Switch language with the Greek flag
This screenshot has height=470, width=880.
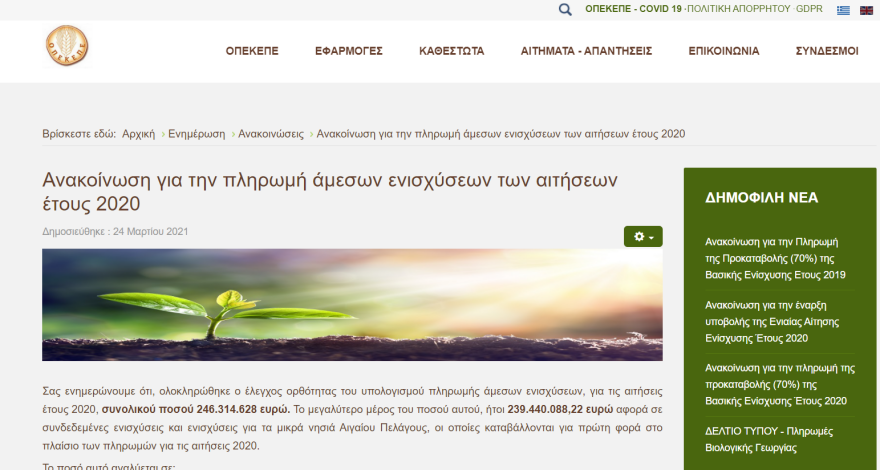coord(843,10)
